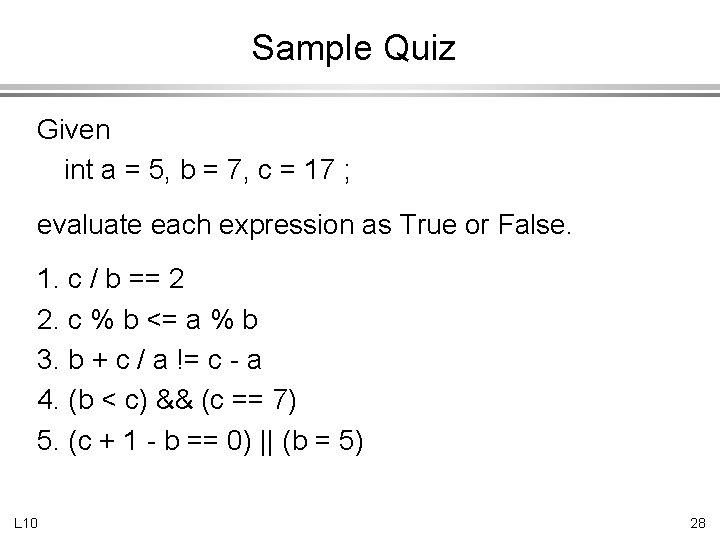Click the word False in the instructions
The width and height of the screenshot is (720, 540).
(x=534, y=225)
